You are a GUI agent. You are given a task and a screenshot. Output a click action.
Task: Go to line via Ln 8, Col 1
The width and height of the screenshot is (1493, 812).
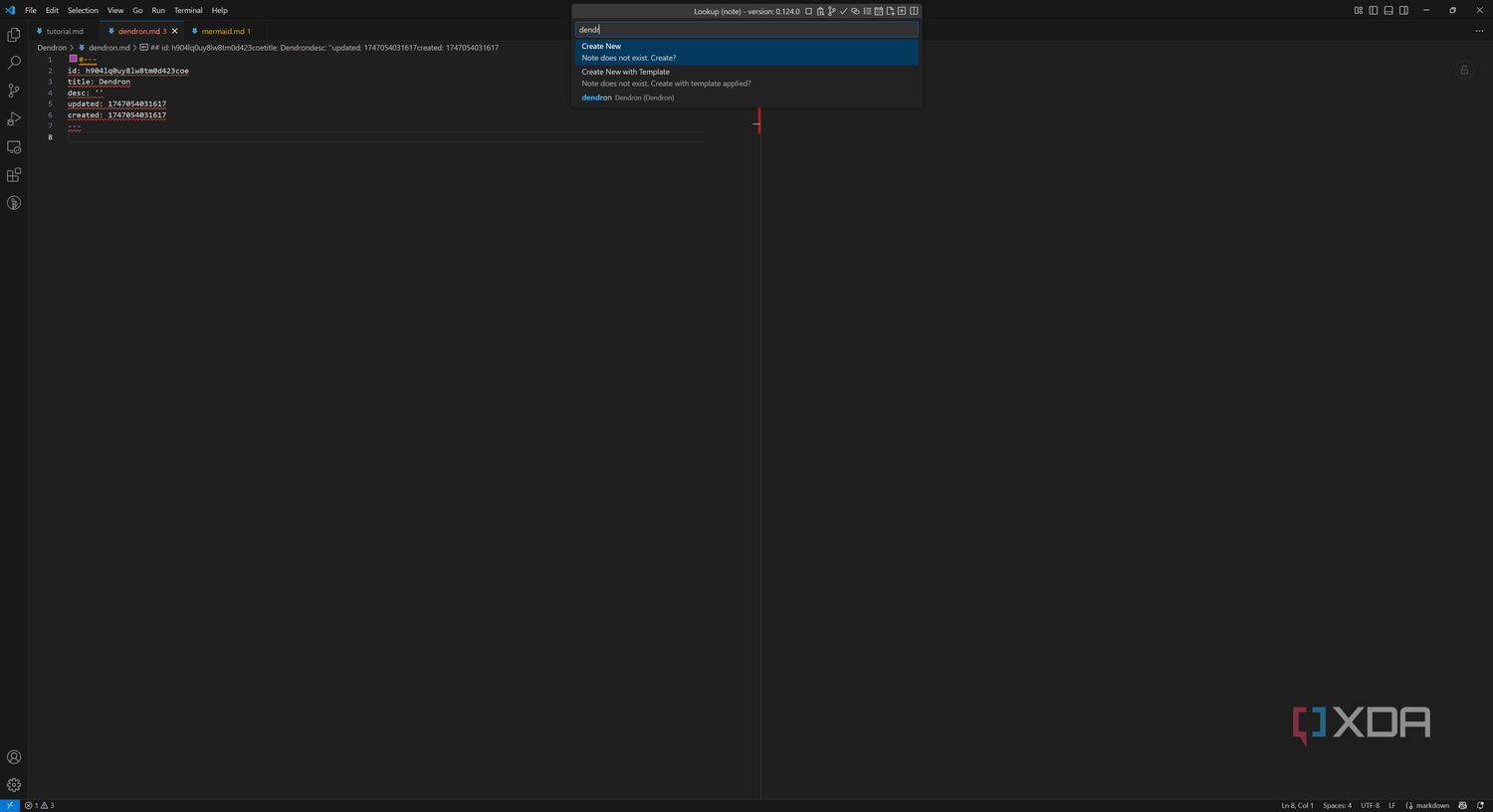click(x=1297, y=805)
